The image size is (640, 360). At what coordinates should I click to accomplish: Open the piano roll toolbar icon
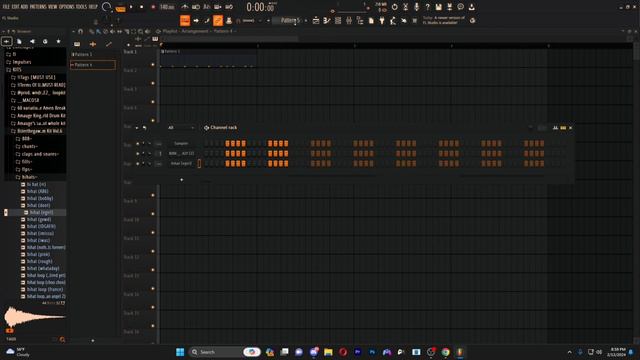pyautogui.click(x=327, y=20)
